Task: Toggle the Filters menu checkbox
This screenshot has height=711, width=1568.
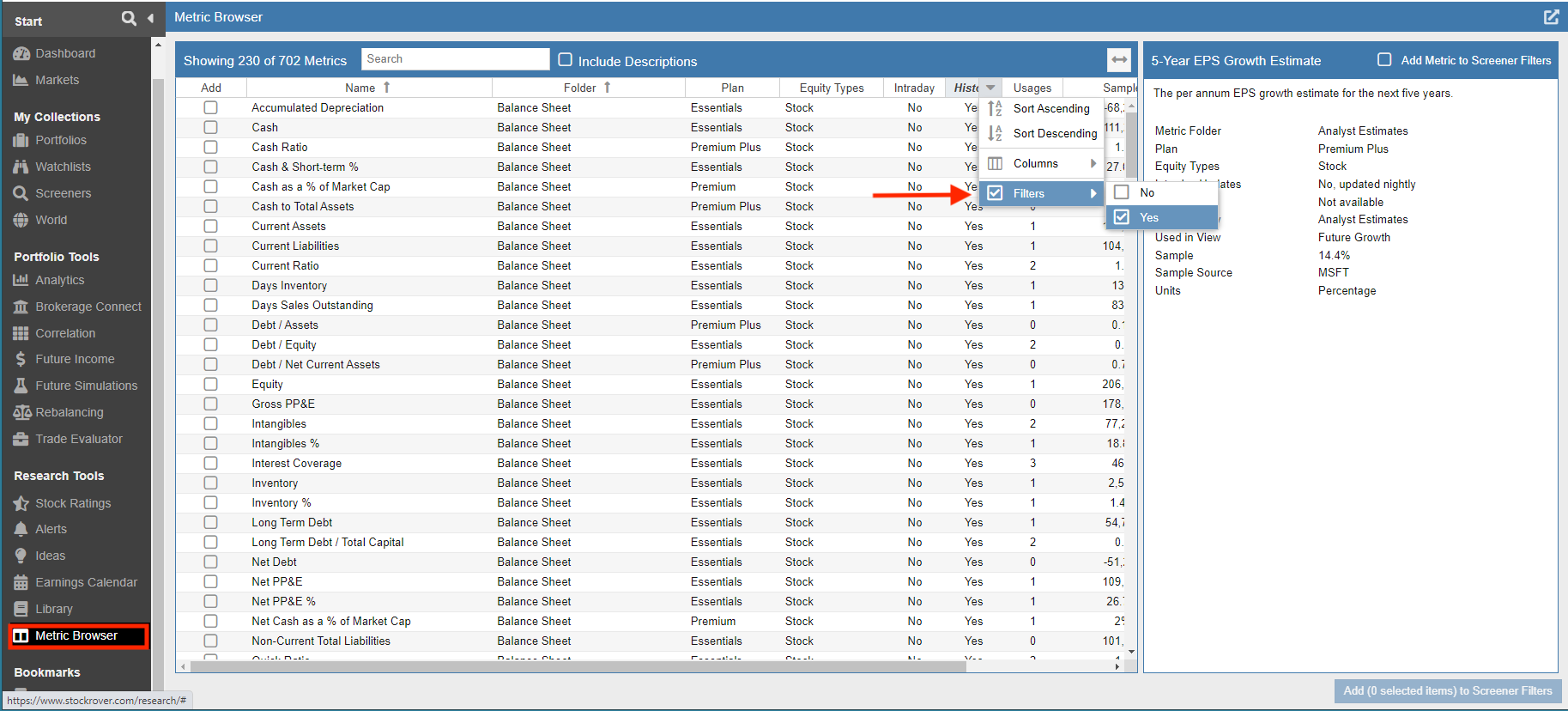Action: pyautogui.click(x=995, y=193)
